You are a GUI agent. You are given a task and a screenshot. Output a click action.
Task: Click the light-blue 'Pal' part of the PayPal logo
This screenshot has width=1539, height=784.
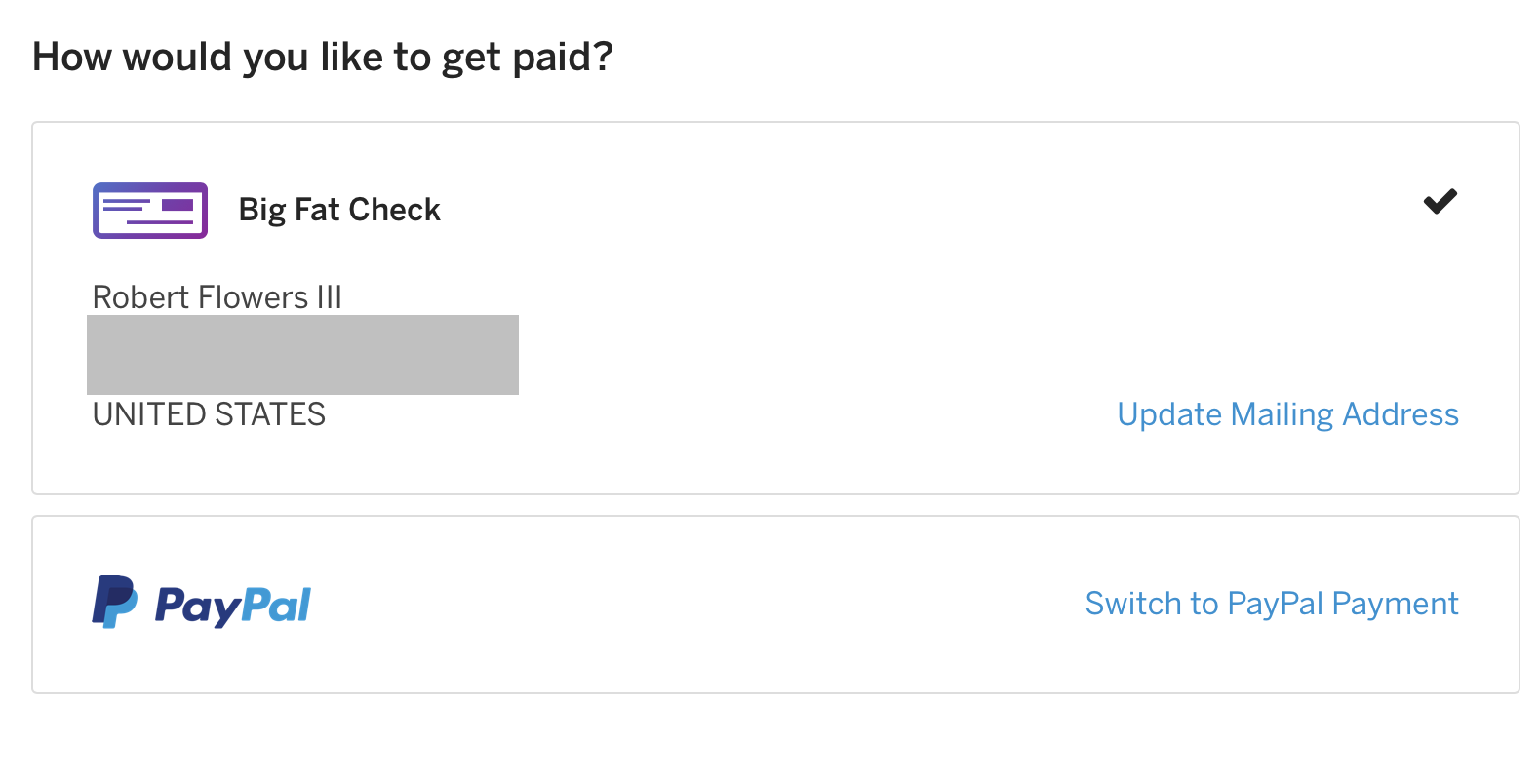(x=277, y=605)
